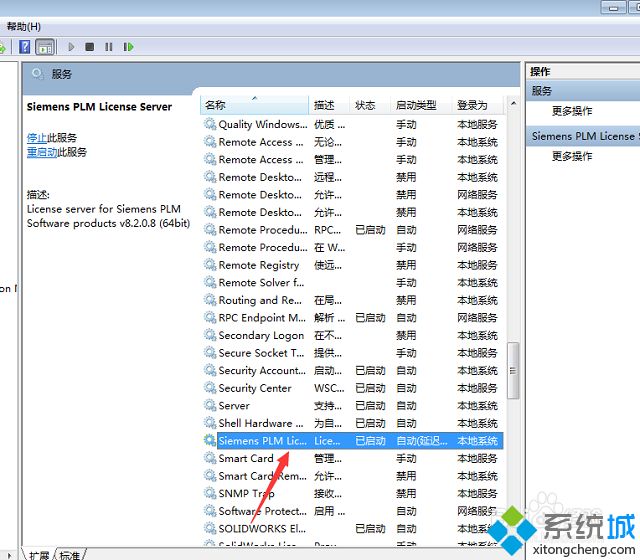The image size is (640, 560).
Task: Click the Pause Service icon
Action: point(108,47)
